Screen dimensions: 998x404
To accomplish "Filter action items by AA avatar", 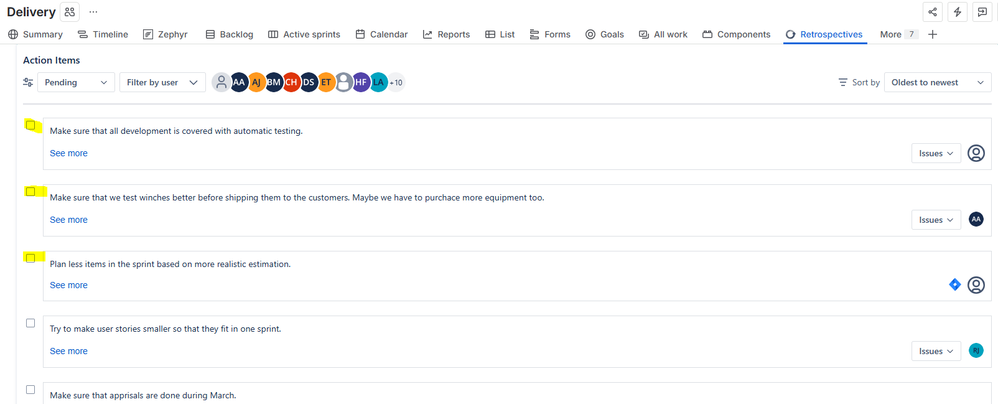I will [239, 82].
